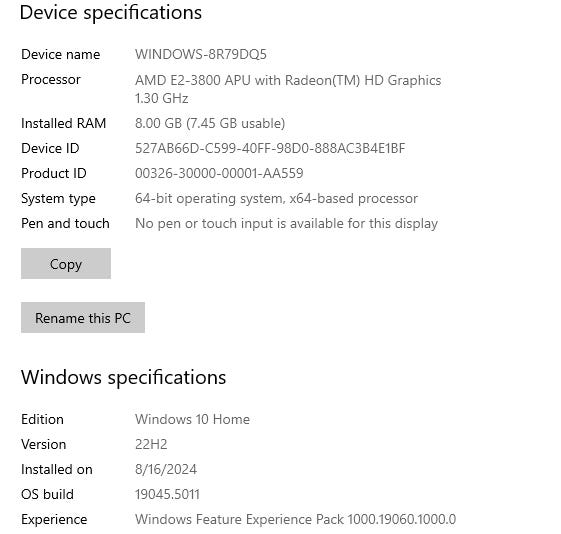
Task: Select the device name value WINDOWS-8R79DQ5
Action: pos(201,54)
